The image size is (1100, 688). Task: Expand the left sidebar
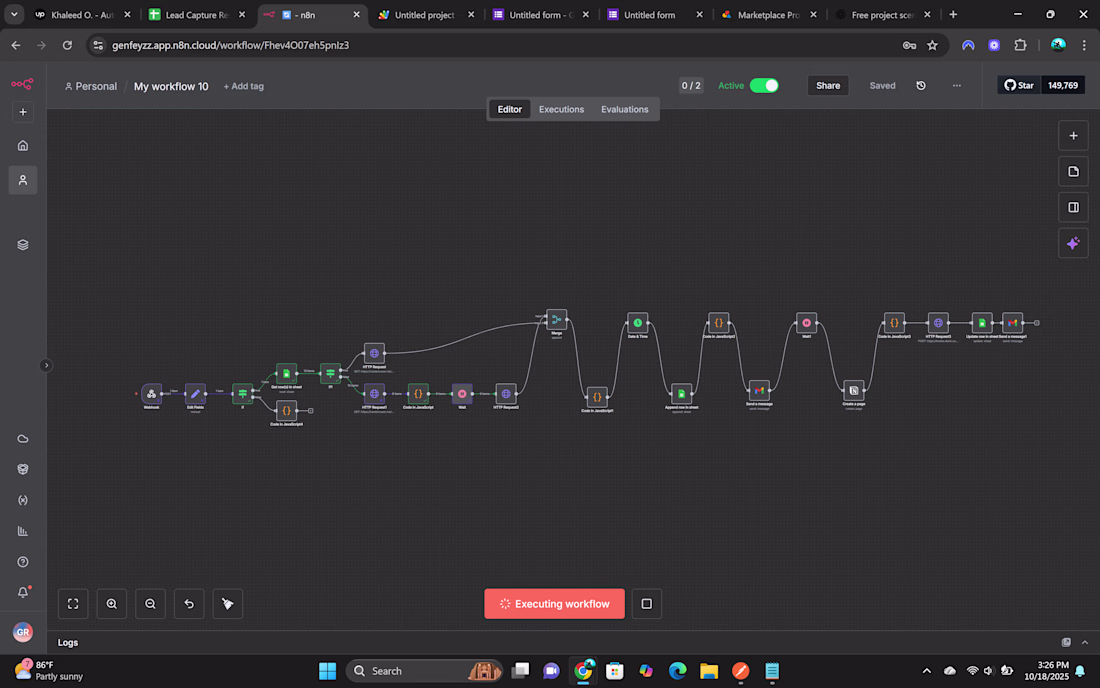point(46,365)
